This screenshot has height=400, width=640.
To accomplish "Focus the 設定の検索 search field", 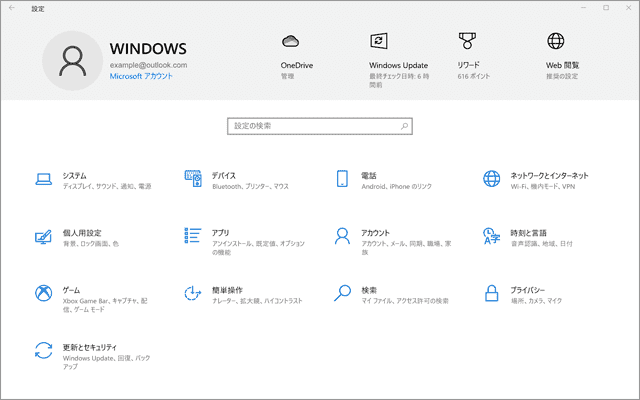I will 320,126.
